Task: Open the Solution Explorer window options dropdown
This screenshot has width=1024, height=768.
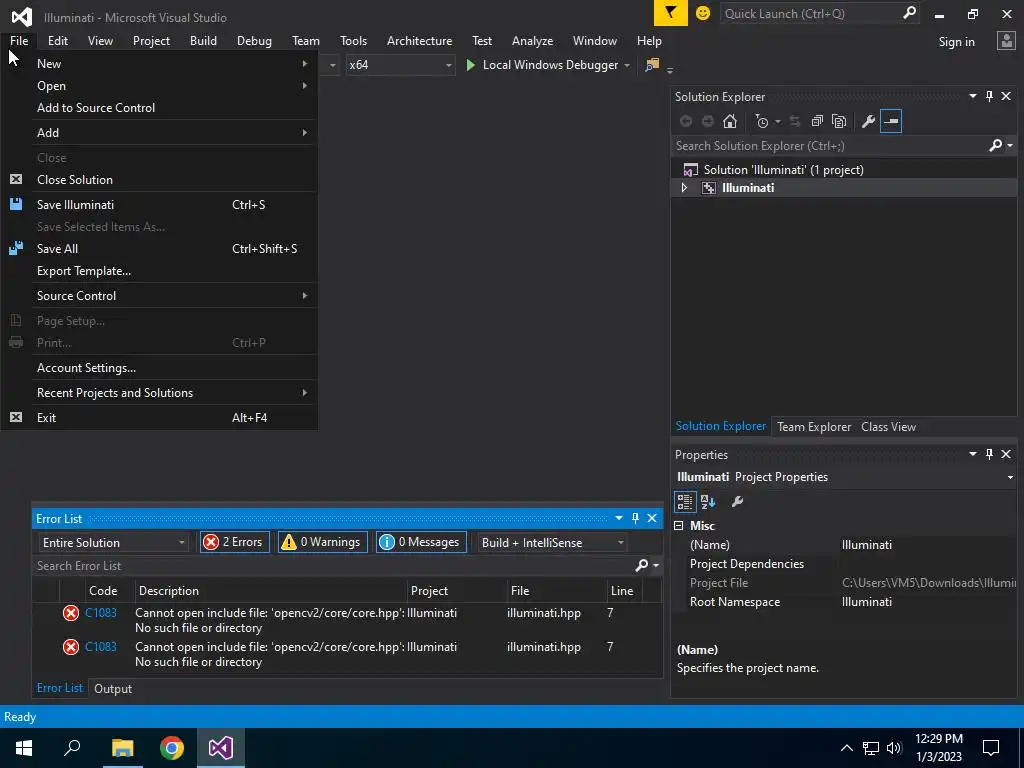Action: click(x=972, y=96)
